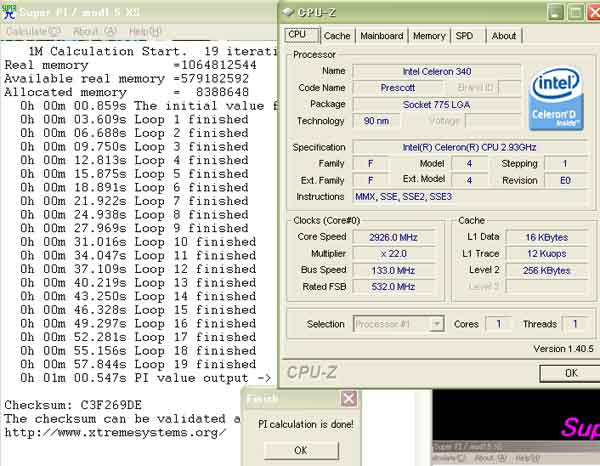Click the L1 Trace value 12 Kuops

(x=546, y=254)
